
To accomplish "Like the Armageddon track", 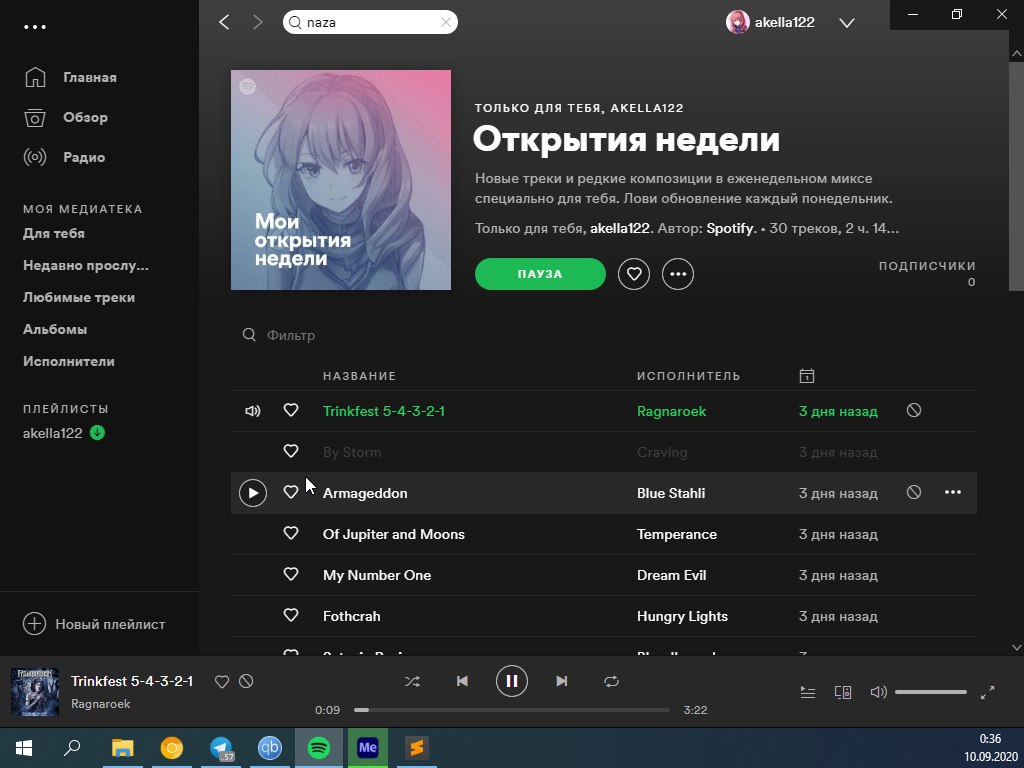I will pos(291,492).
